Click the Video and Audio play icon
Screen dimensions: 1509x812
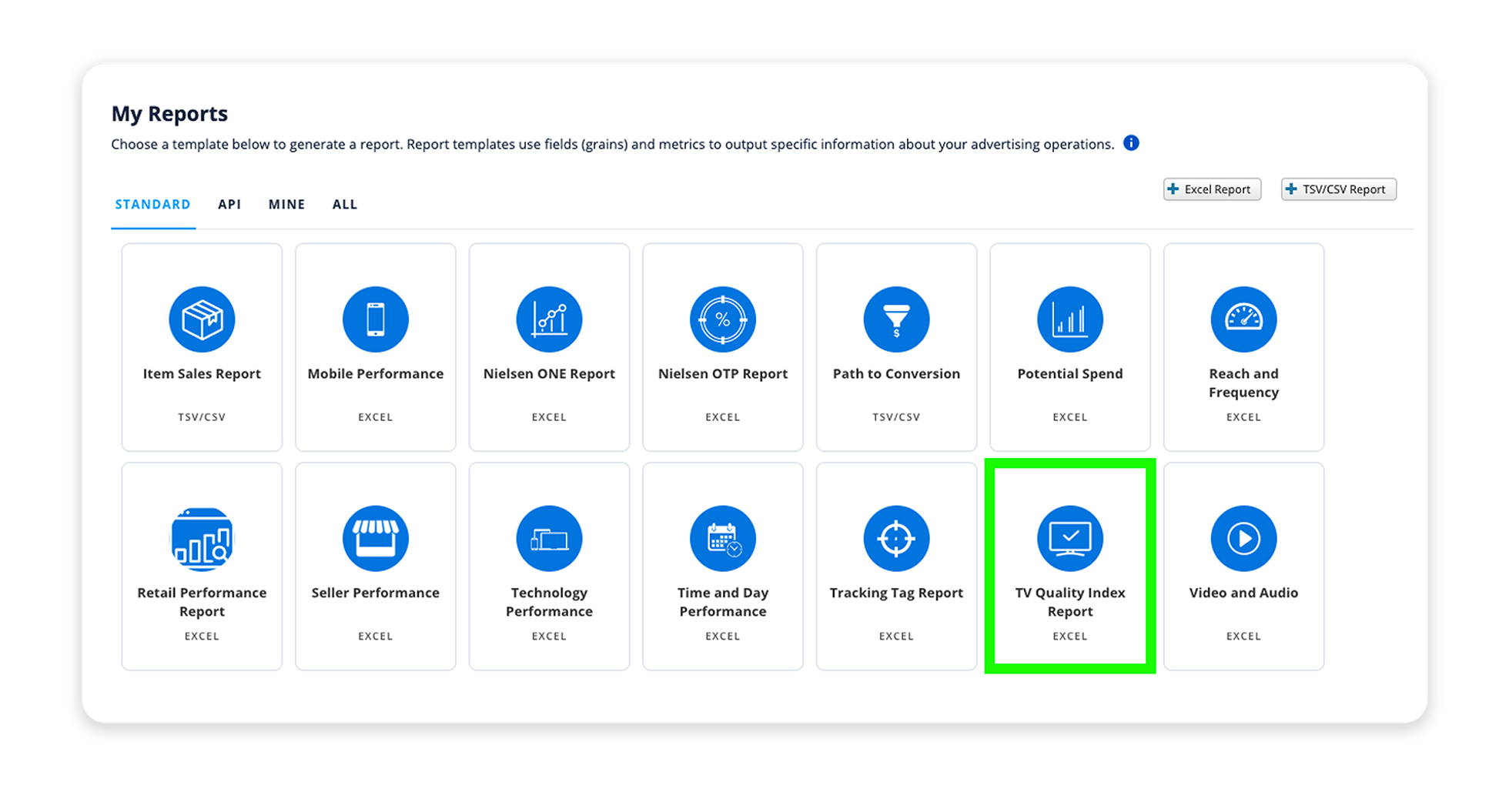coord(1243,539)
